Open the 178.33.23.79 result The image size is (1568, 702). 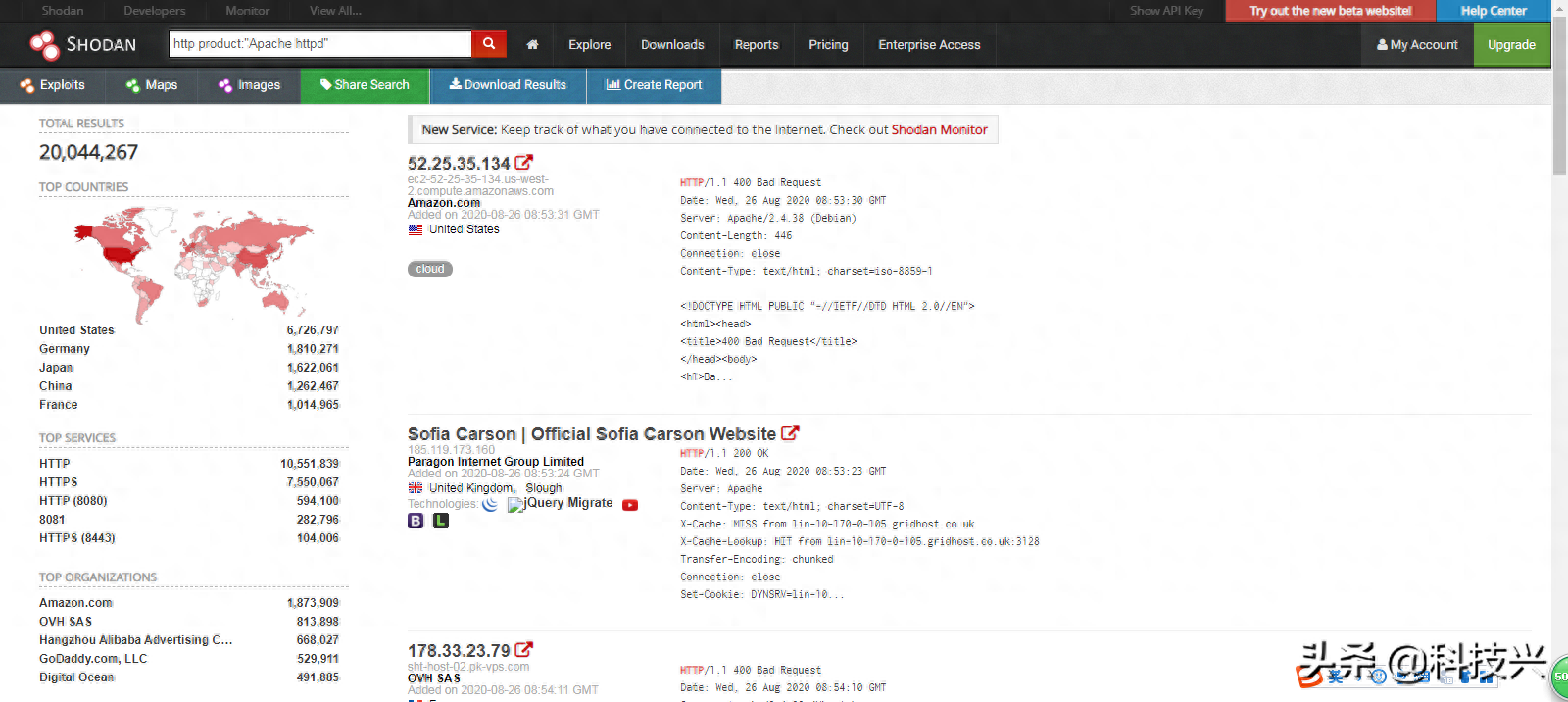(x=459, y=651)
